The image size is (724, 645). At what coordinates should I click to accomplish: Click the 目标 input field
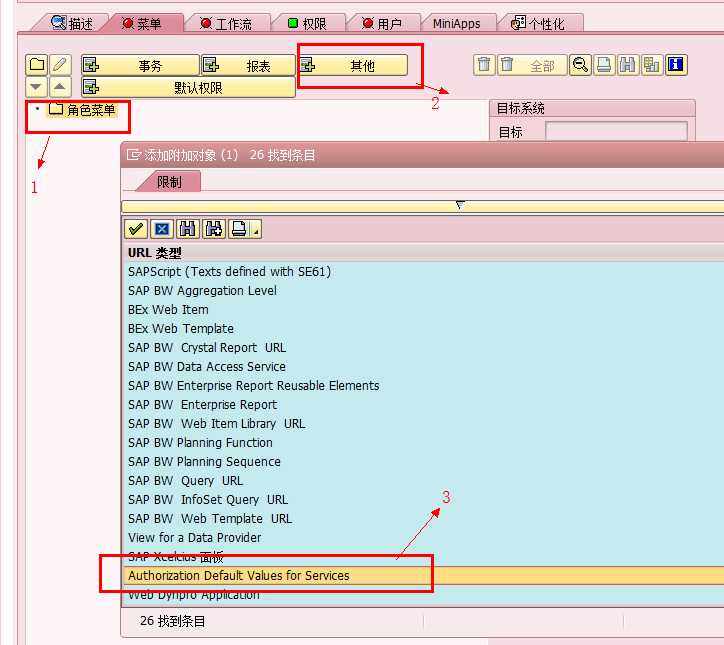click(x=616, y=132)
